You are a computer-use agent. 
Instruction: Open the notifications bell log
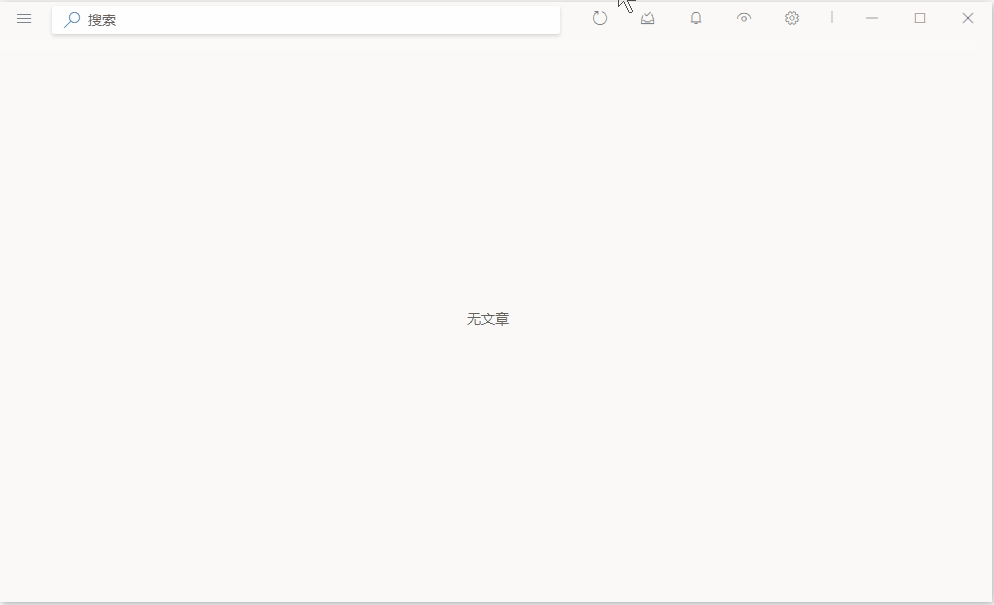click(696, 18)
